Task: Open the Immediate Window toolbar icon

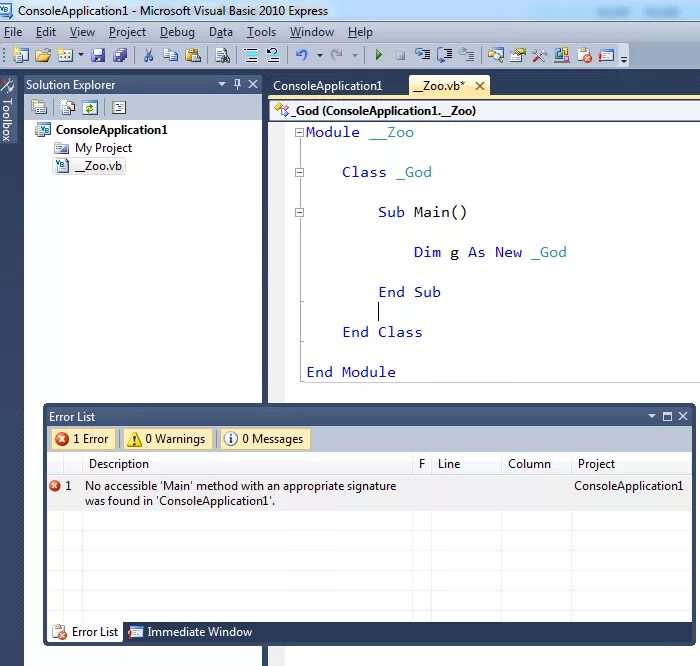Action: coord(606,55)
